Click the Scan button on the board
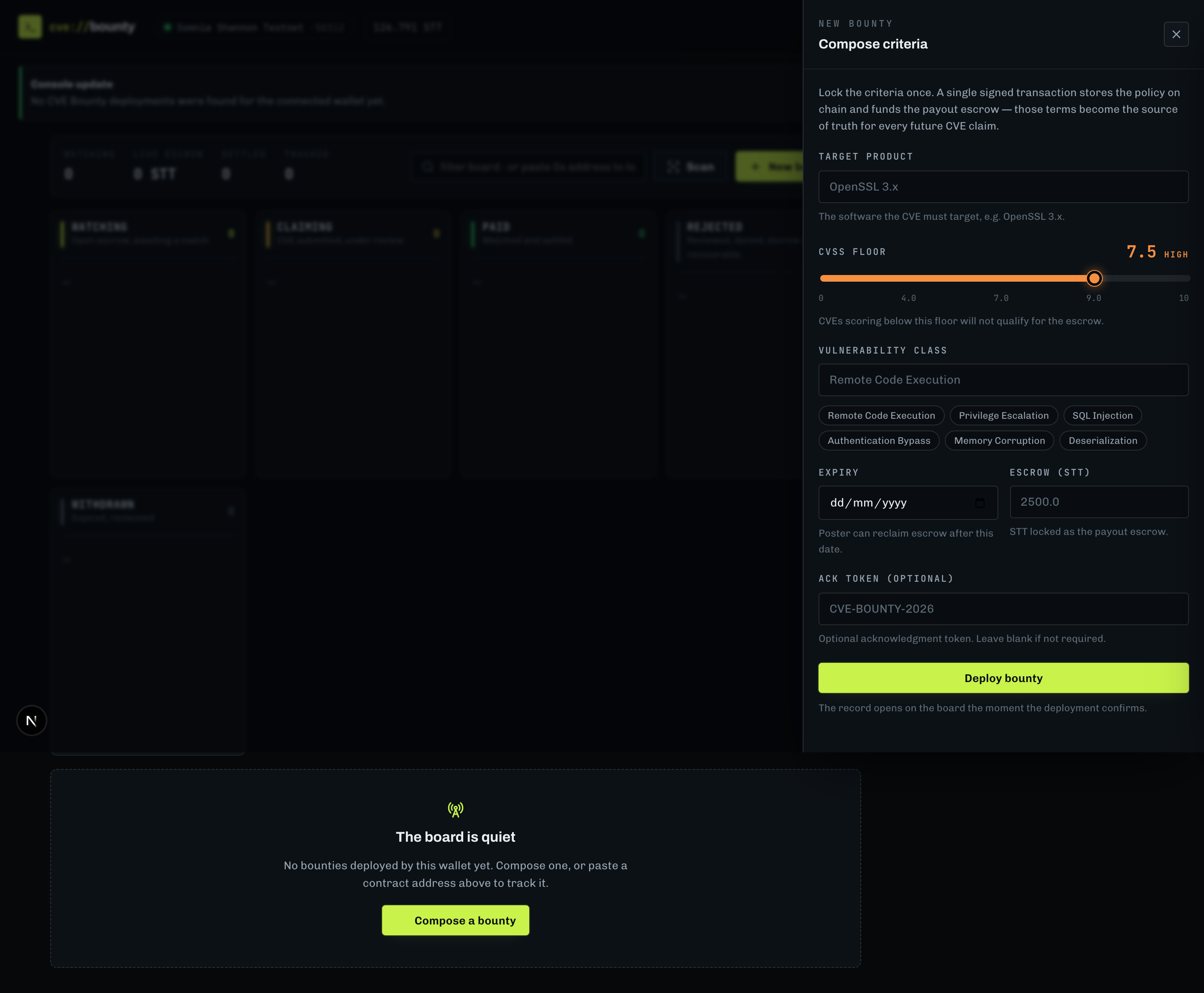The width and height of the screenshot is (1204, 993). coord(690,166)
